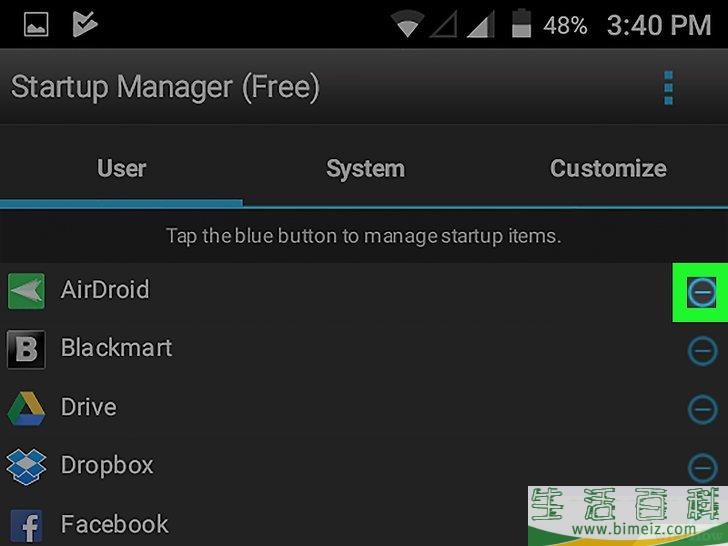Select the Facebook list entry label
The image size is (728, 546).
click(115, 525)
